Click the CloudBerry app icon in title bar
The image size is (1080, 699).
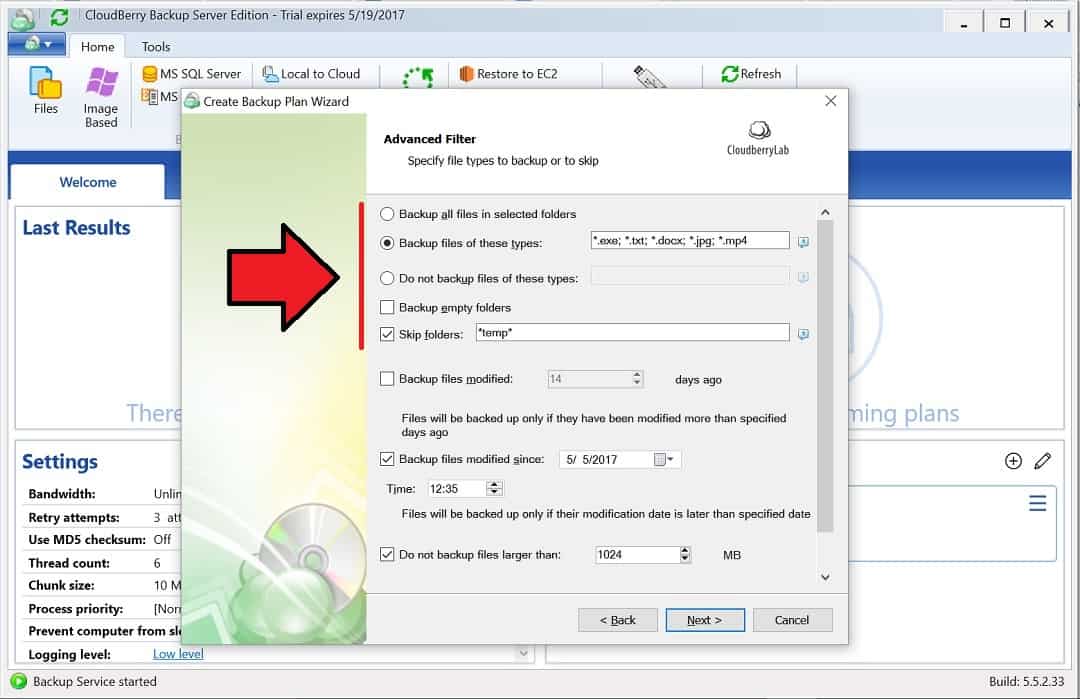coord(23,18)
